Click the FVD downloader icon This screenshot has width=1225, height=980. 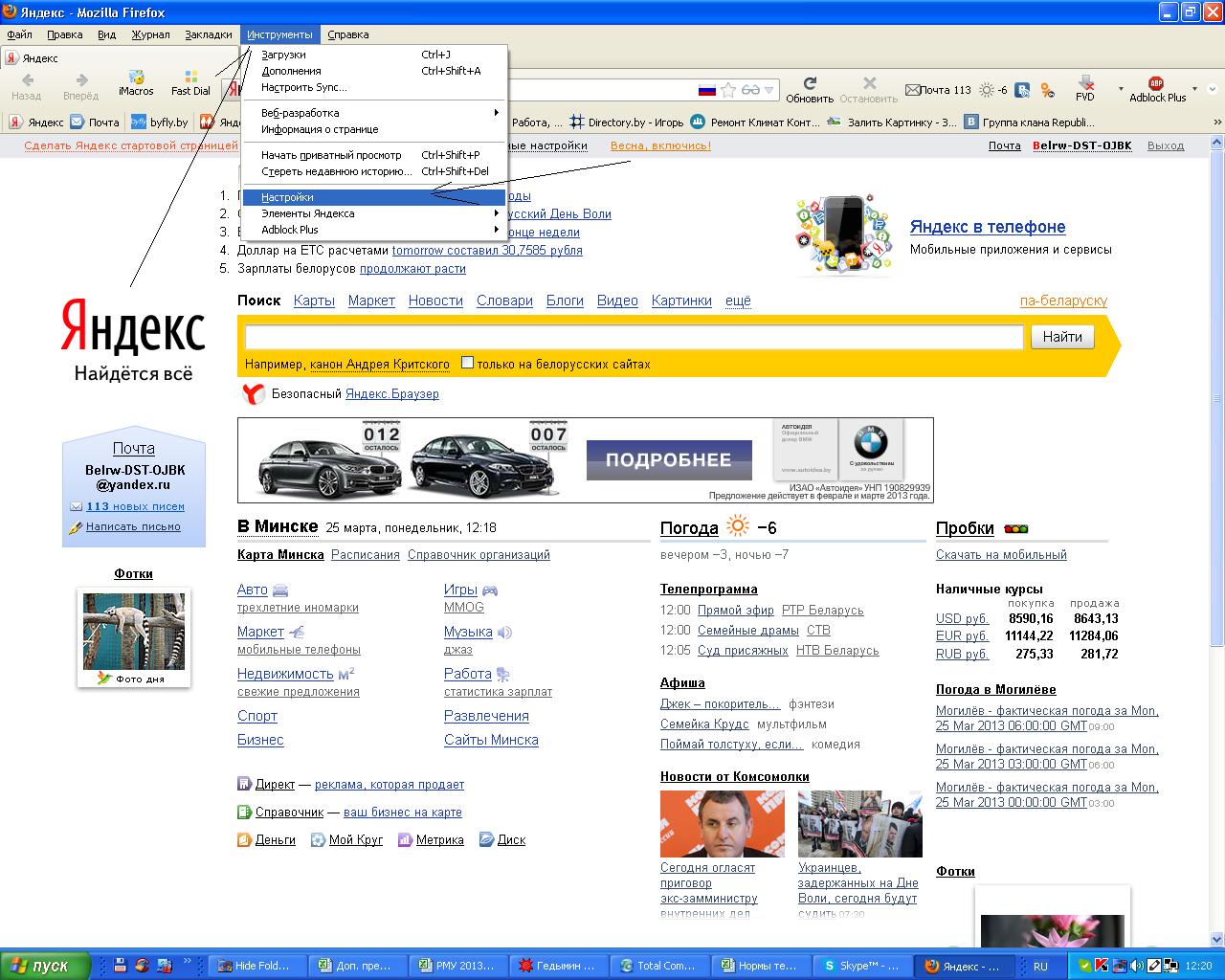click(1085, 88)
